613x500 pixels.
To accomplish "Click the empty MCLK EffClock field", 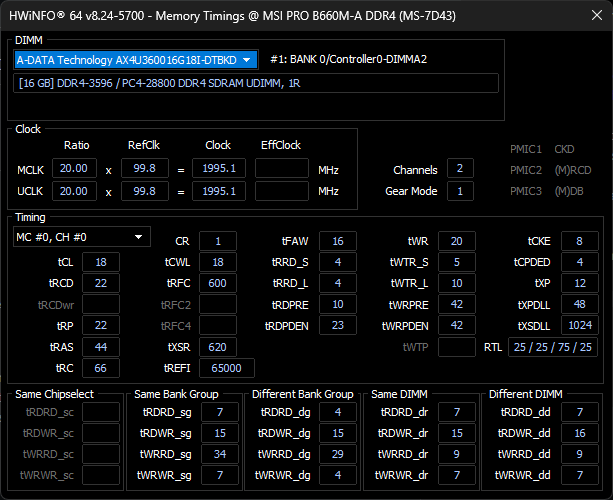I will tap(281, 168).
